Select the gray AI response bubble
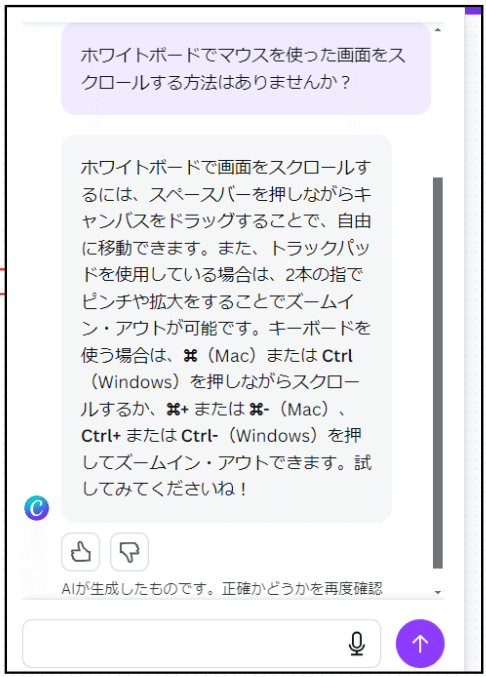Viewport: 486px width, 677px height. pos(227,329)
